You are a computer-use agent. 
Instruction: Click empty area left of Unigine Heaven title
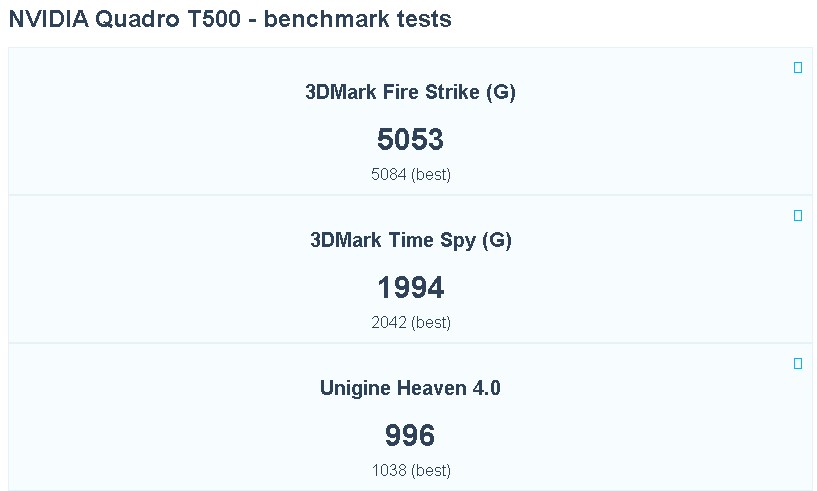coord(150,388)
